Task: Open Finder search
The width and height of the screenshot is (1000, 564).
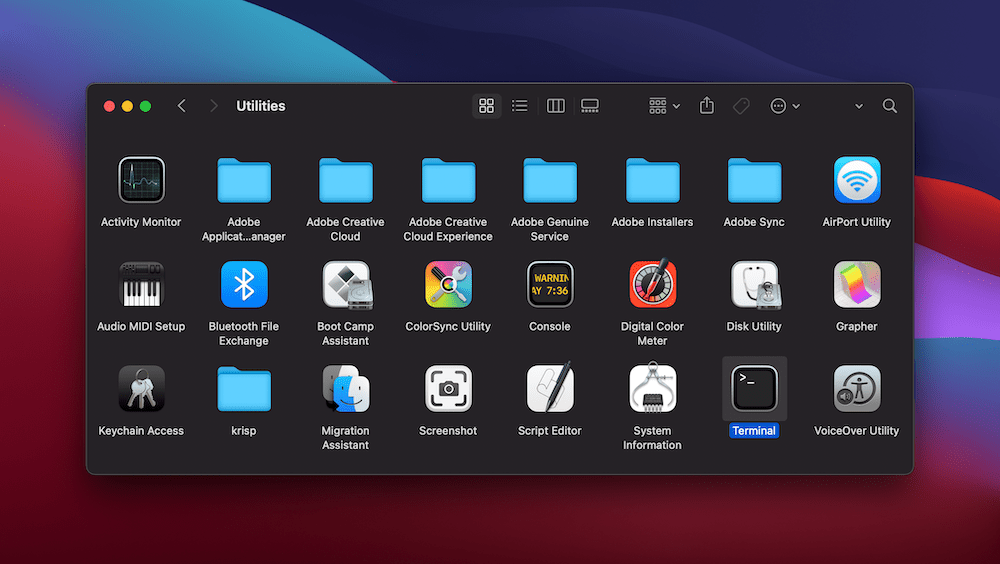Action: click(890, 106)
